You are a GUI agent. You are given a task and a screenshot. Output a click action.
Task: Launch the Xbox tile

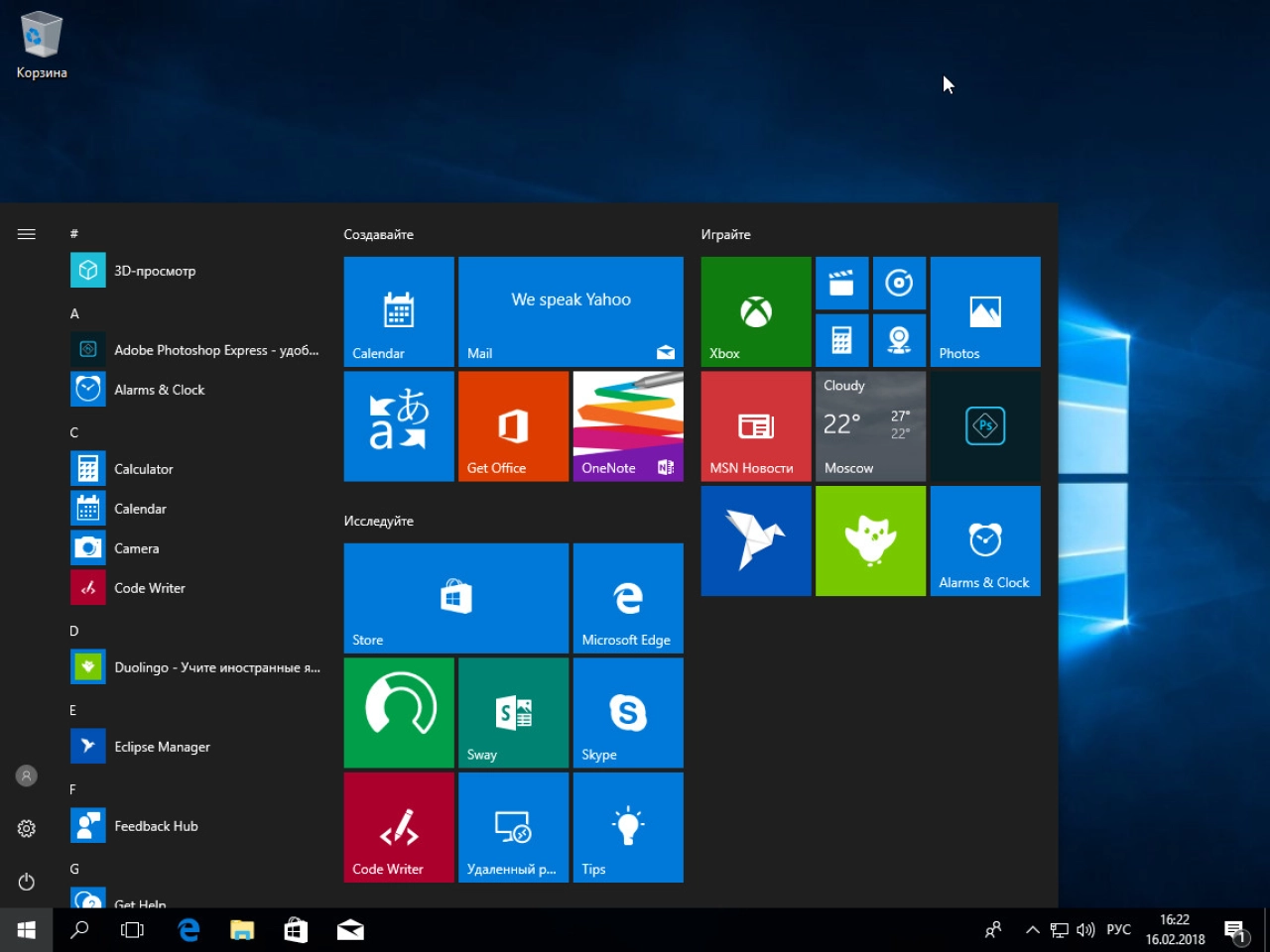tap(756, 311)
